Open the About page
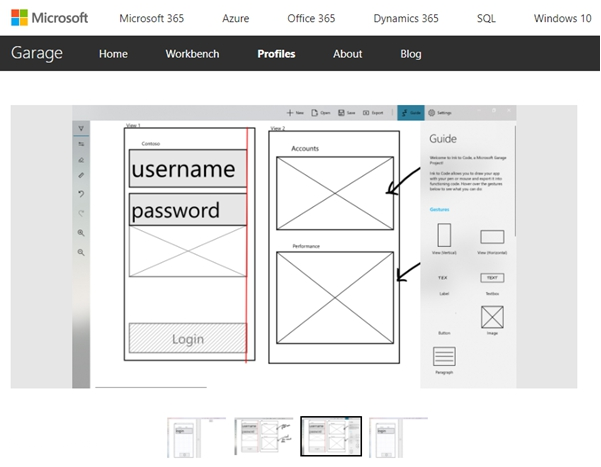Viewport: 601px width, 467px height. coord(347,54)
